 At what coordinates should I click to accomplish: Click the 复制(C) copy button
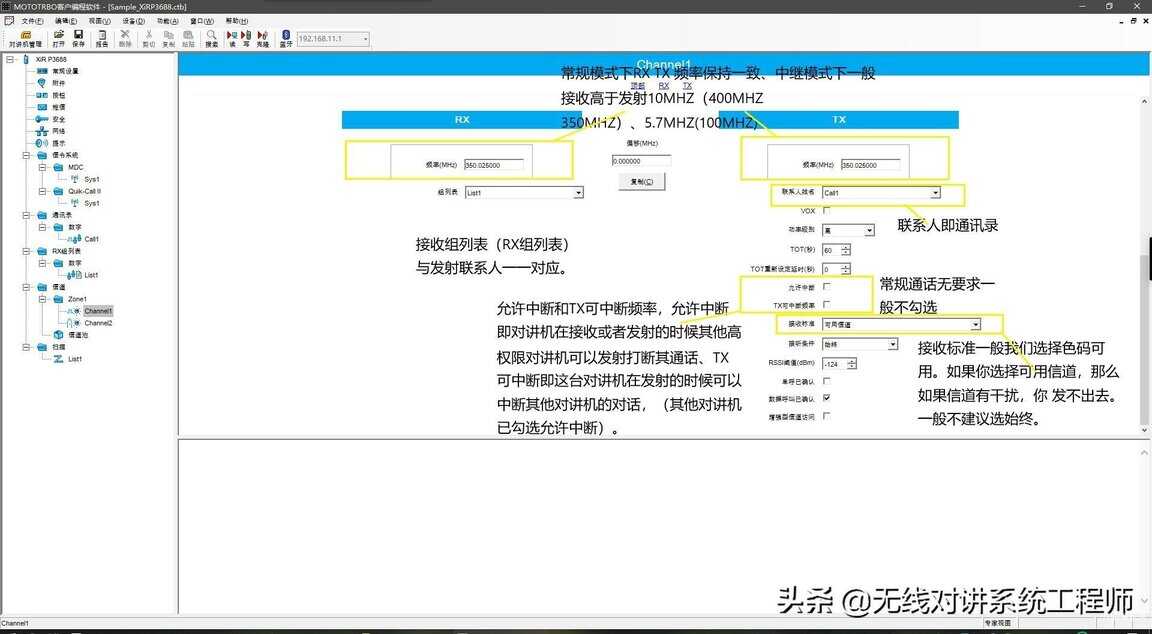coord(641,182)
